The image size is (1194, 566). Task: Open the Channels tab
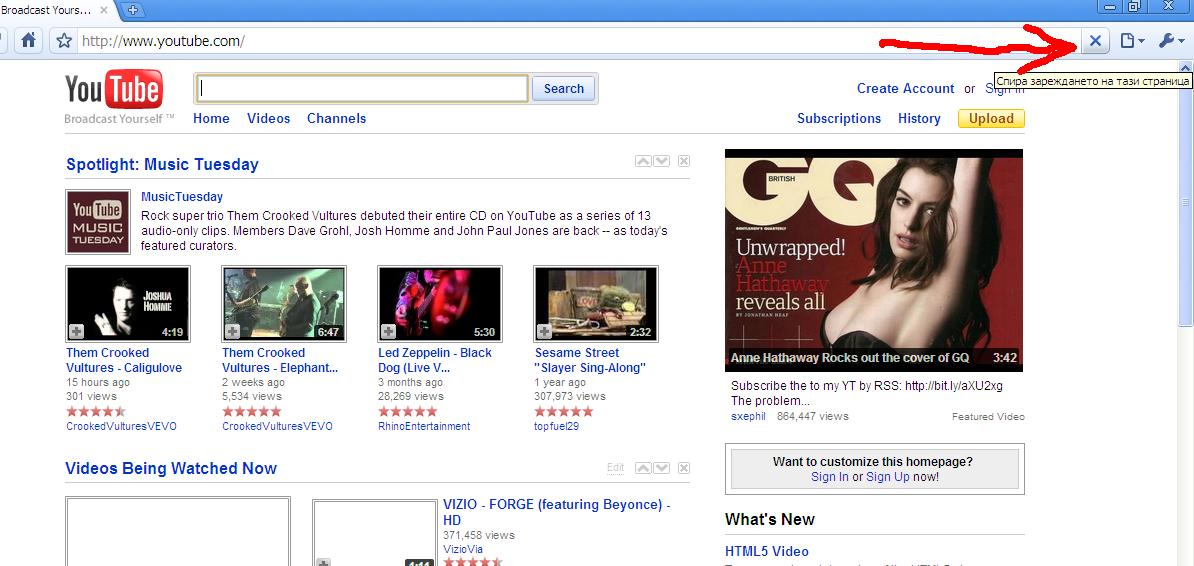point(336,118)
